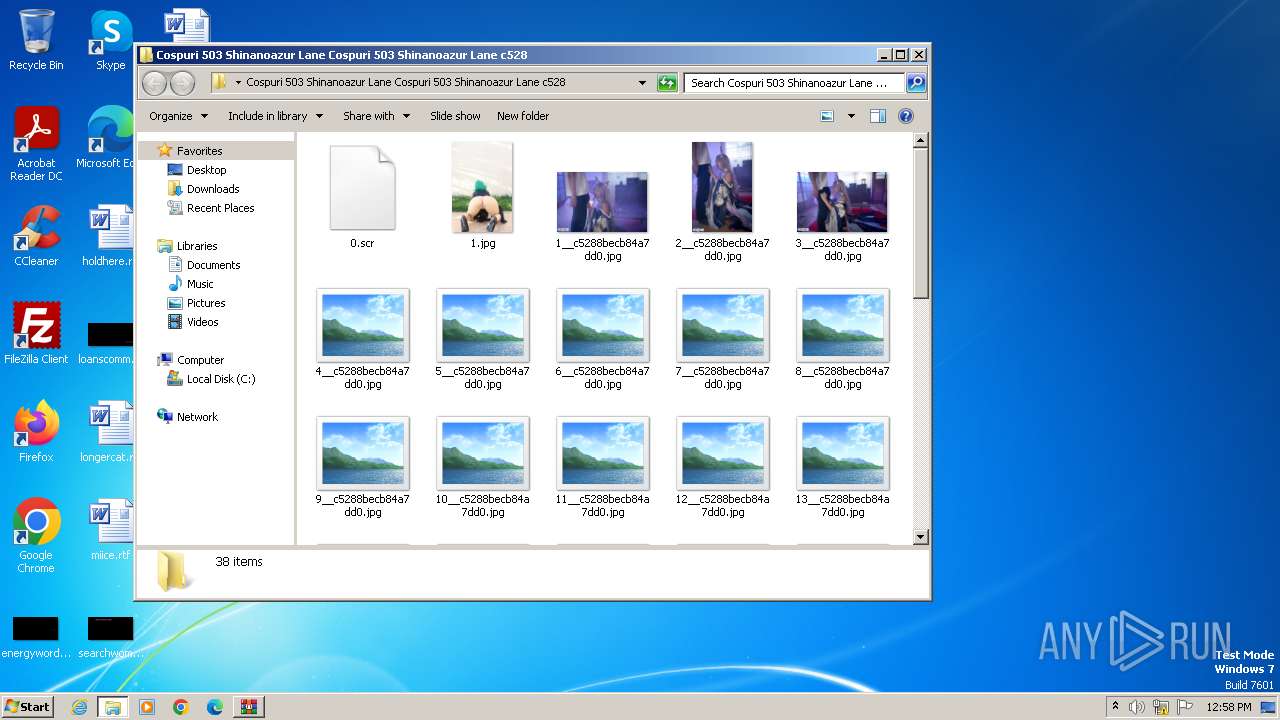Image resolution: width=1280 pixels, height=720 pixels.
Task: Click the Slide show button
Action: pyautogui.click(x=455, y=116)
